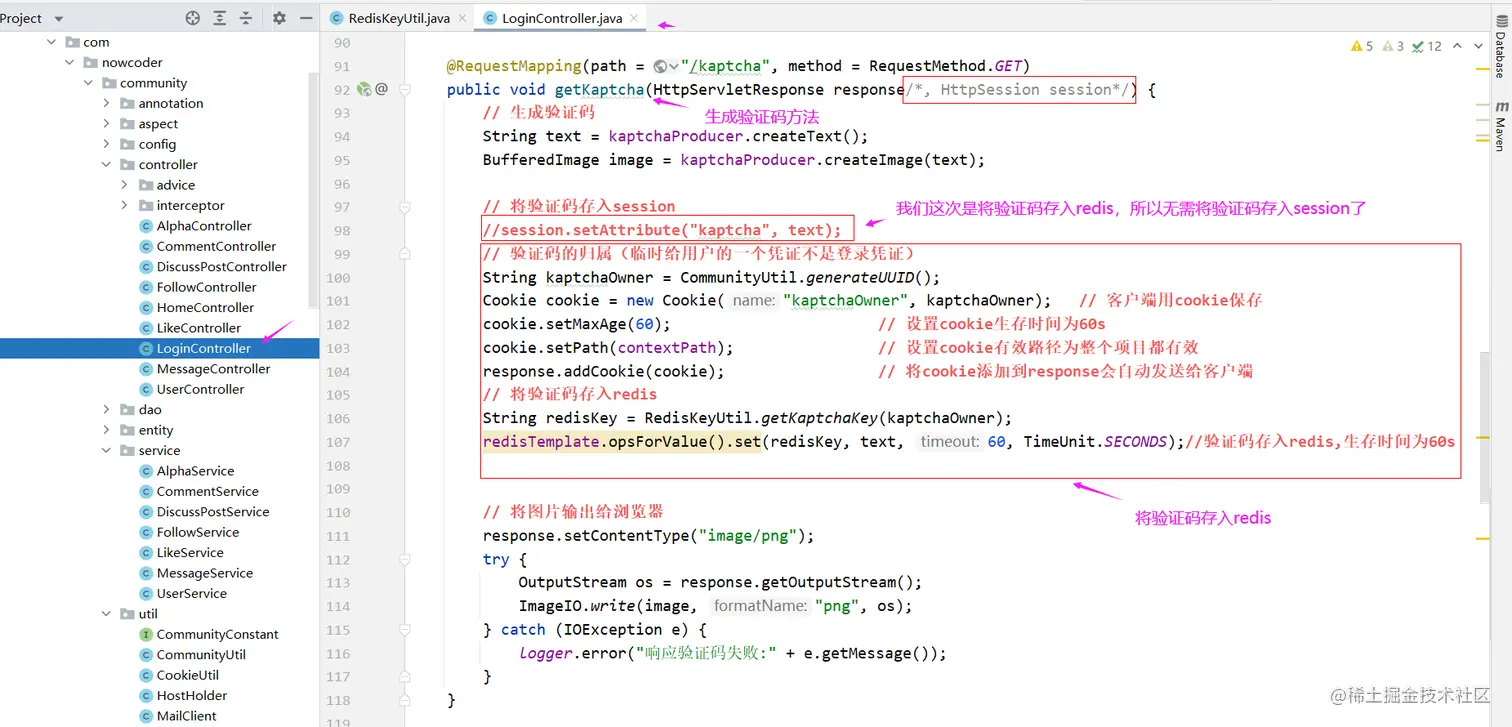Open the Database tool window
This screenshot has height=727, width=1512.
(1500, 47)
